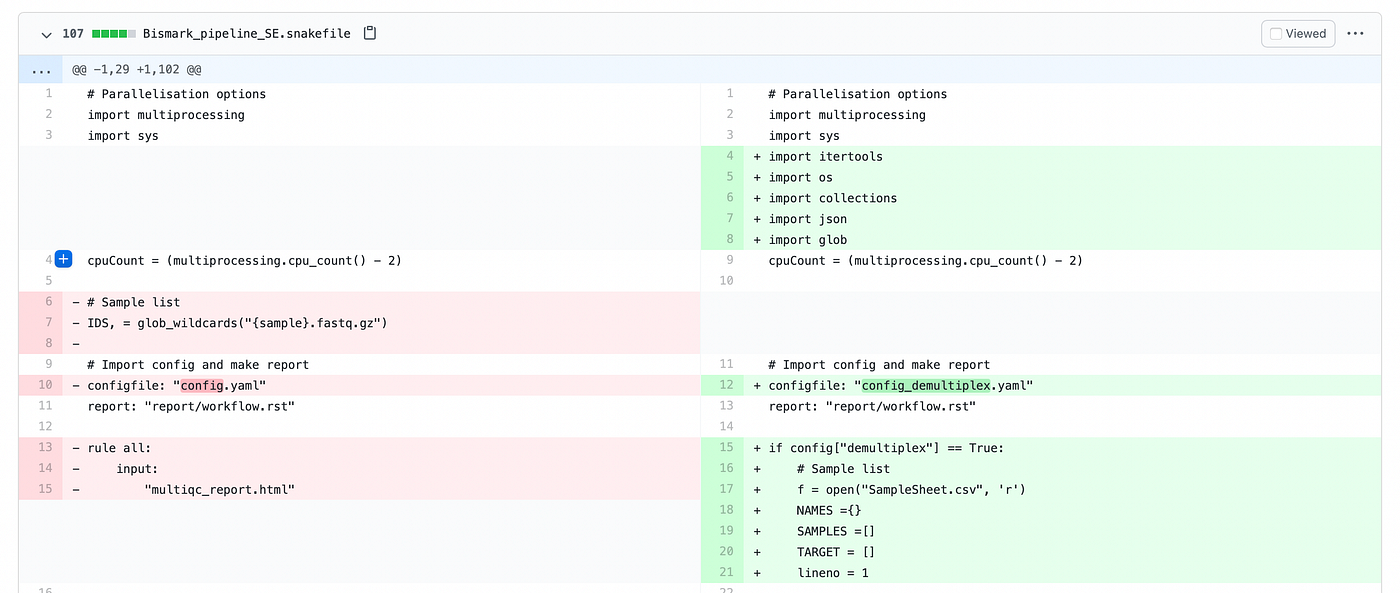Image resolution: width=1400 pixels, height=593 pixels.
Task: Select the hunk header @@ -1,29 +1,102 @@
Action: [x=136, y=71]
